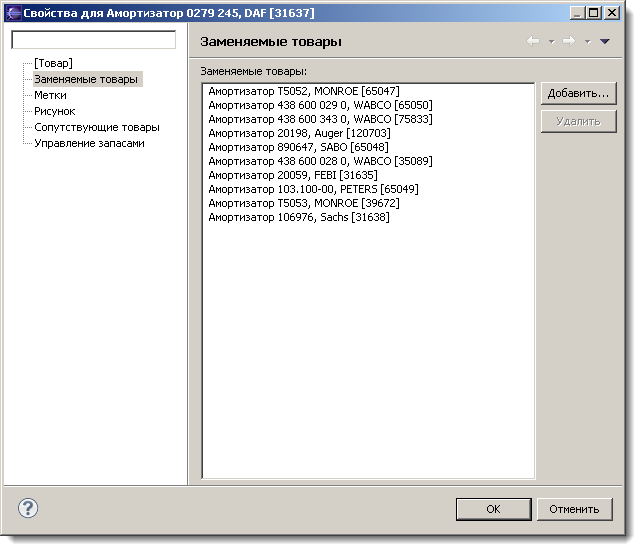The height and width of the screenshot is (551, 641).
Task: Open the Метки page
Action: pyautogui.click(x=50, y=95)
